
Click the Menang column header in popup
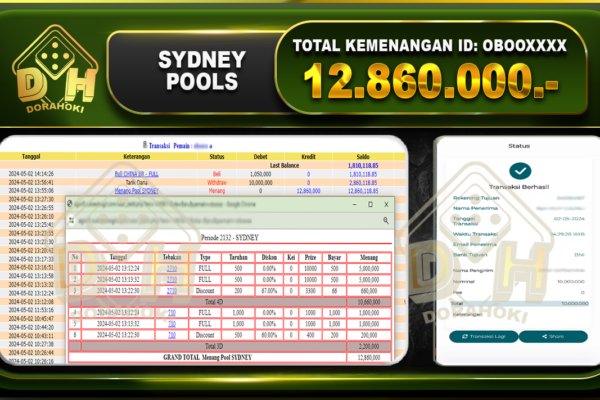coord(369,257)
